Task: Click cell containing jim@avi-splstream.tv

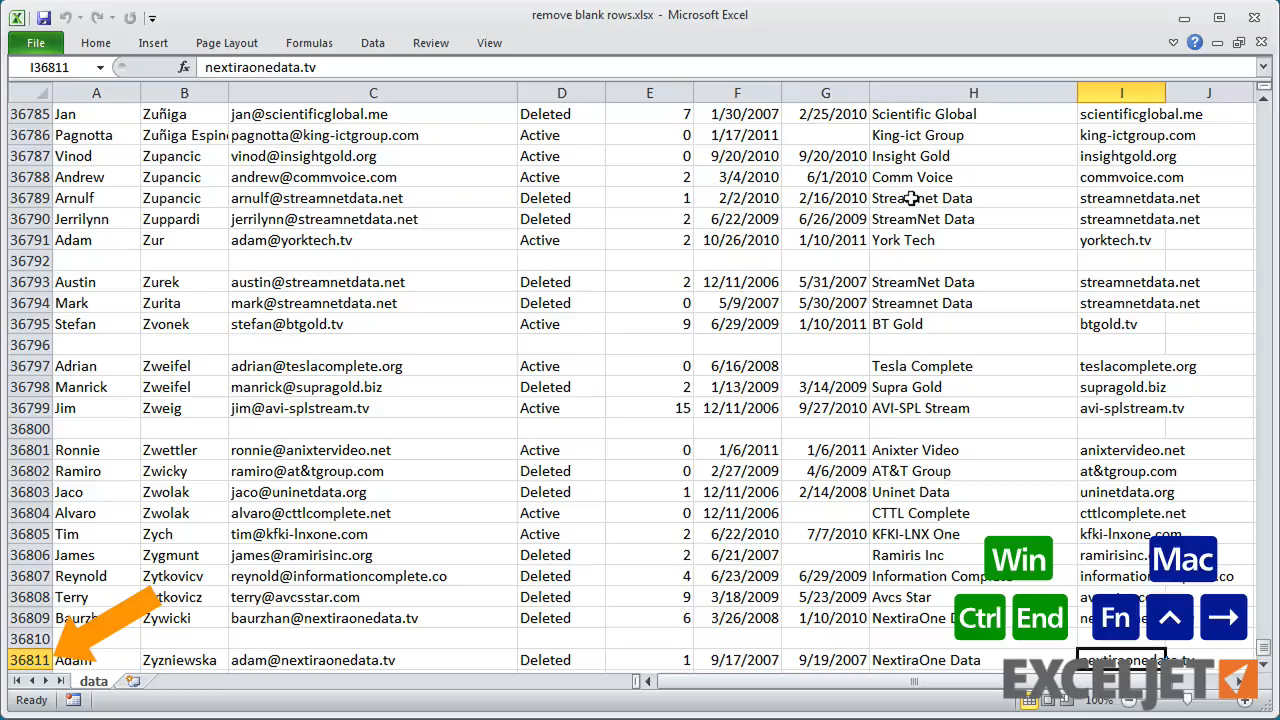Action: 373,408
